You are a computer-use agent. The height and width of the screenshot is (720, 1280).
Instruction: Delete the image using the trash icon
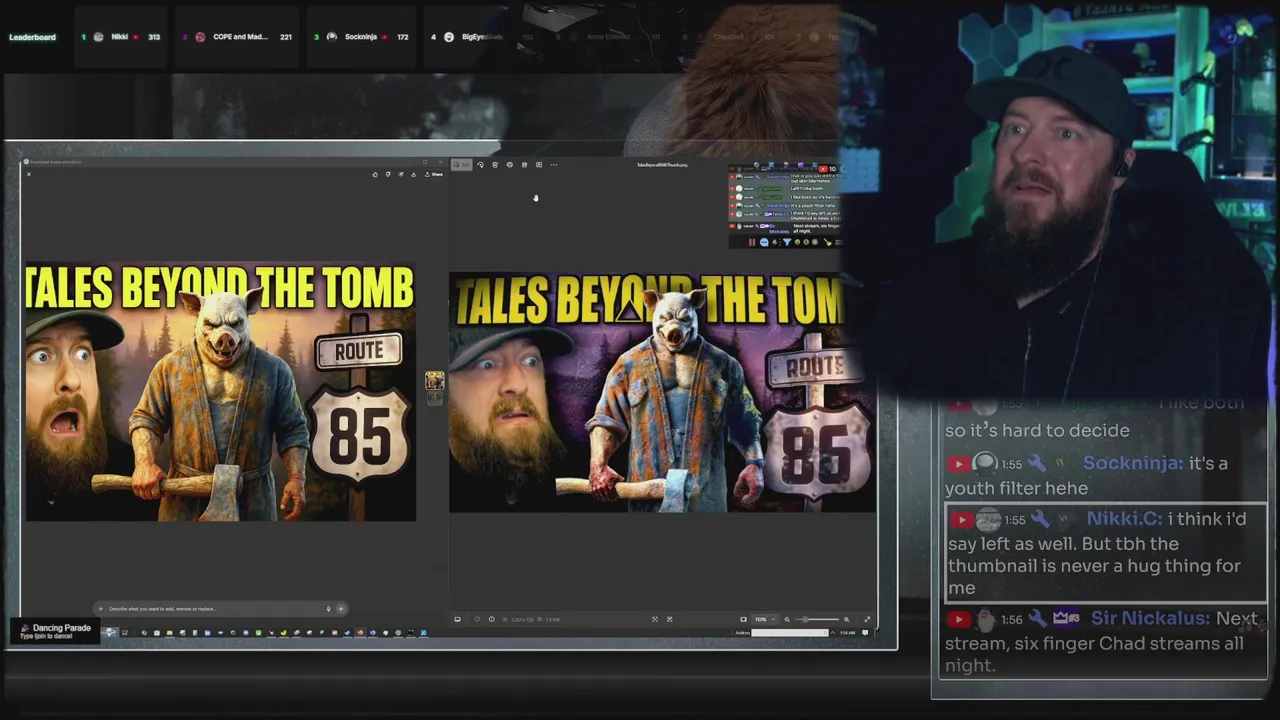[495, 165]
